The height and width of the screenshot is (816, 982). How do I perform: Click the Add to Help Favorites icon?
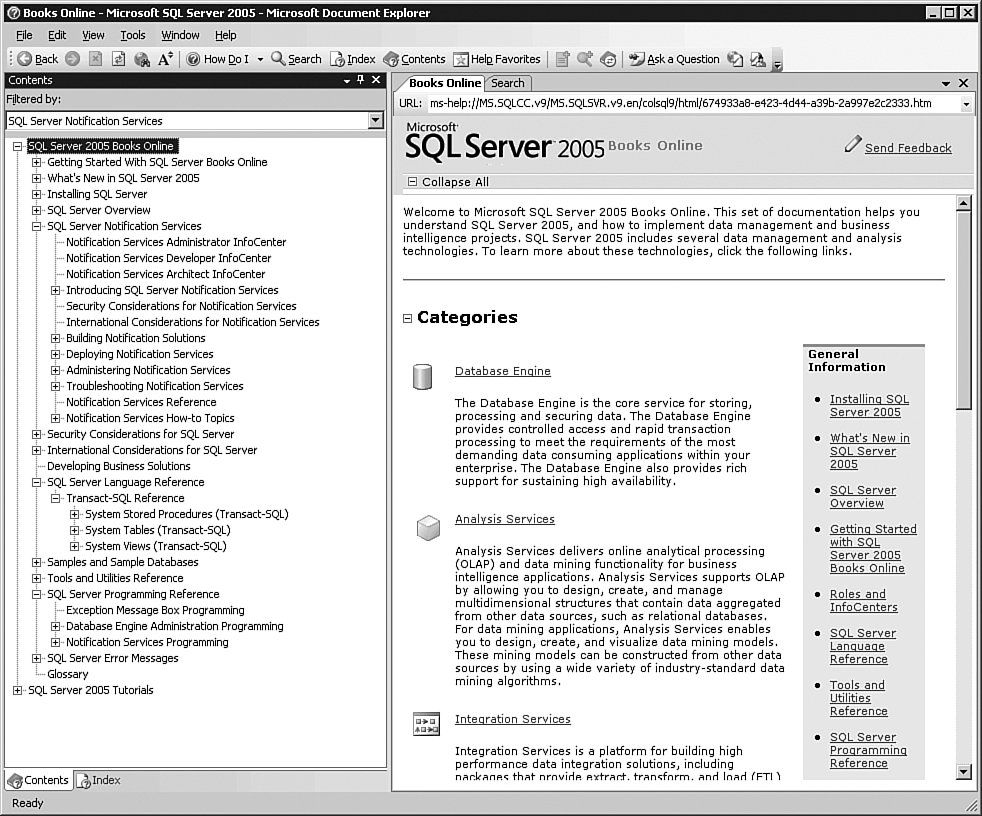point(562,59)
